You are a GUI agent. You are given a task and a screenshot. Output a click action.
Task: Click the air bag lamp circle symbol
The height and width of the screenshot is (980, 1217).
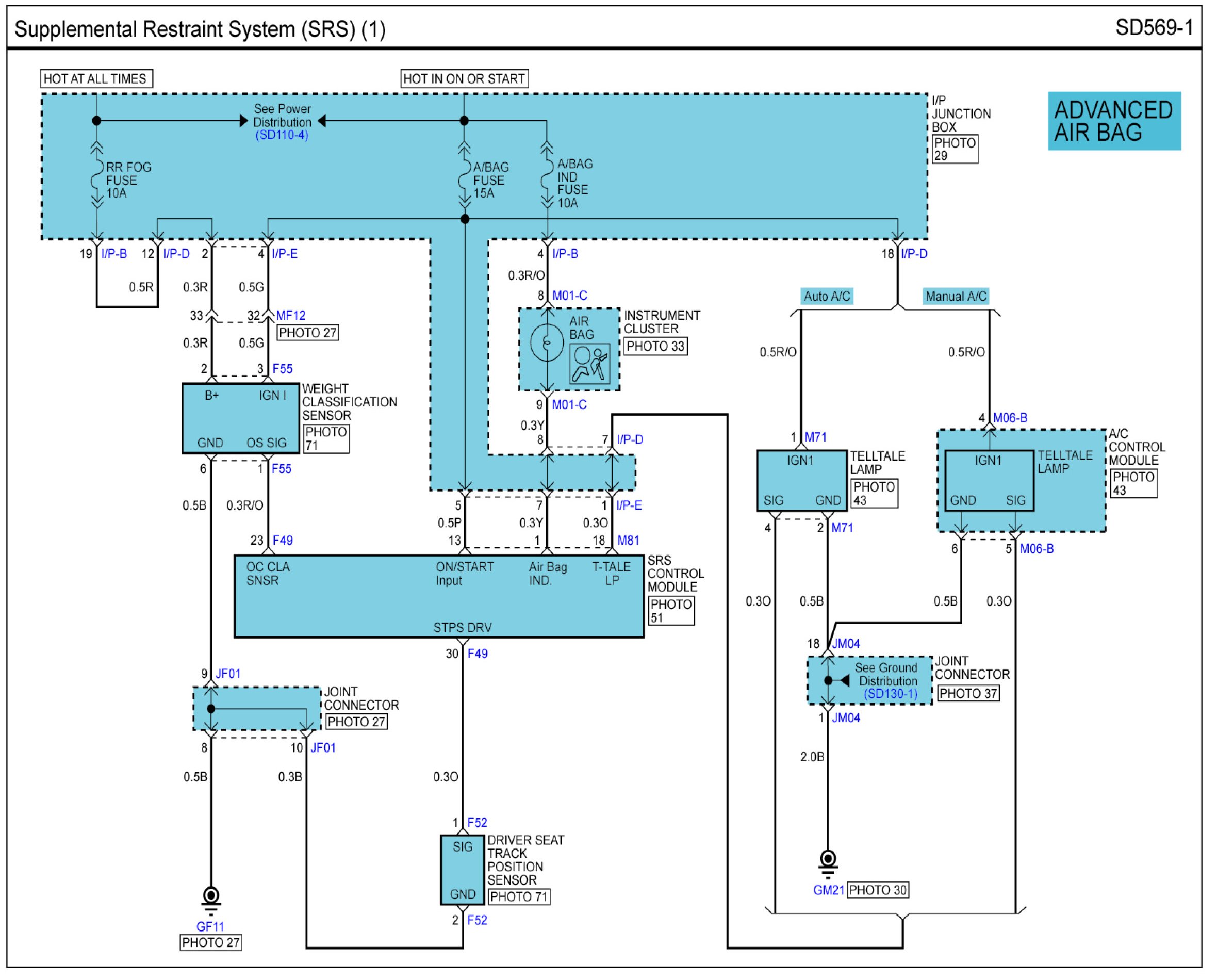(548, 342)
